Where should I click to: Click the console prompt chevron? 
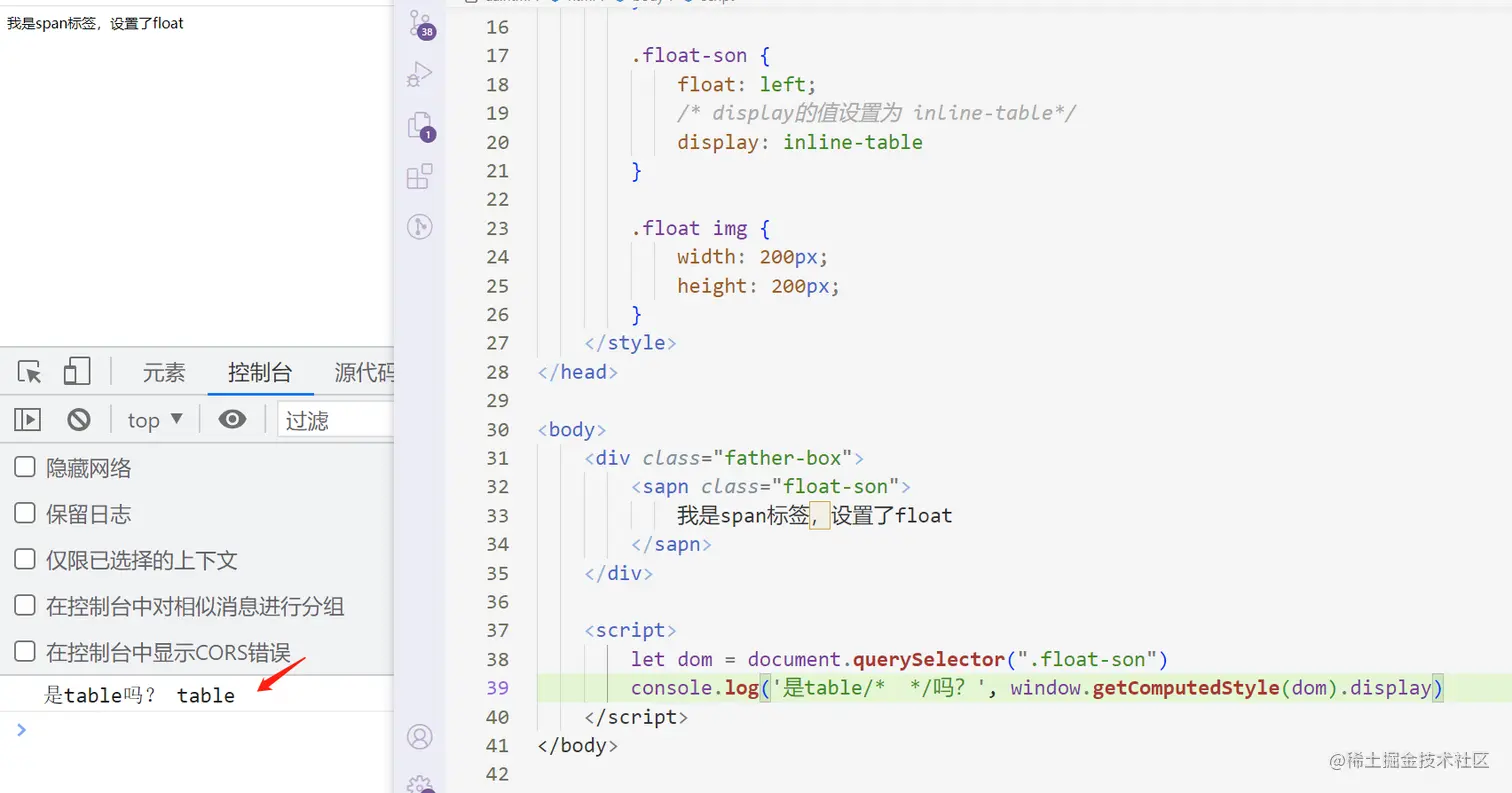pos(22,730)
